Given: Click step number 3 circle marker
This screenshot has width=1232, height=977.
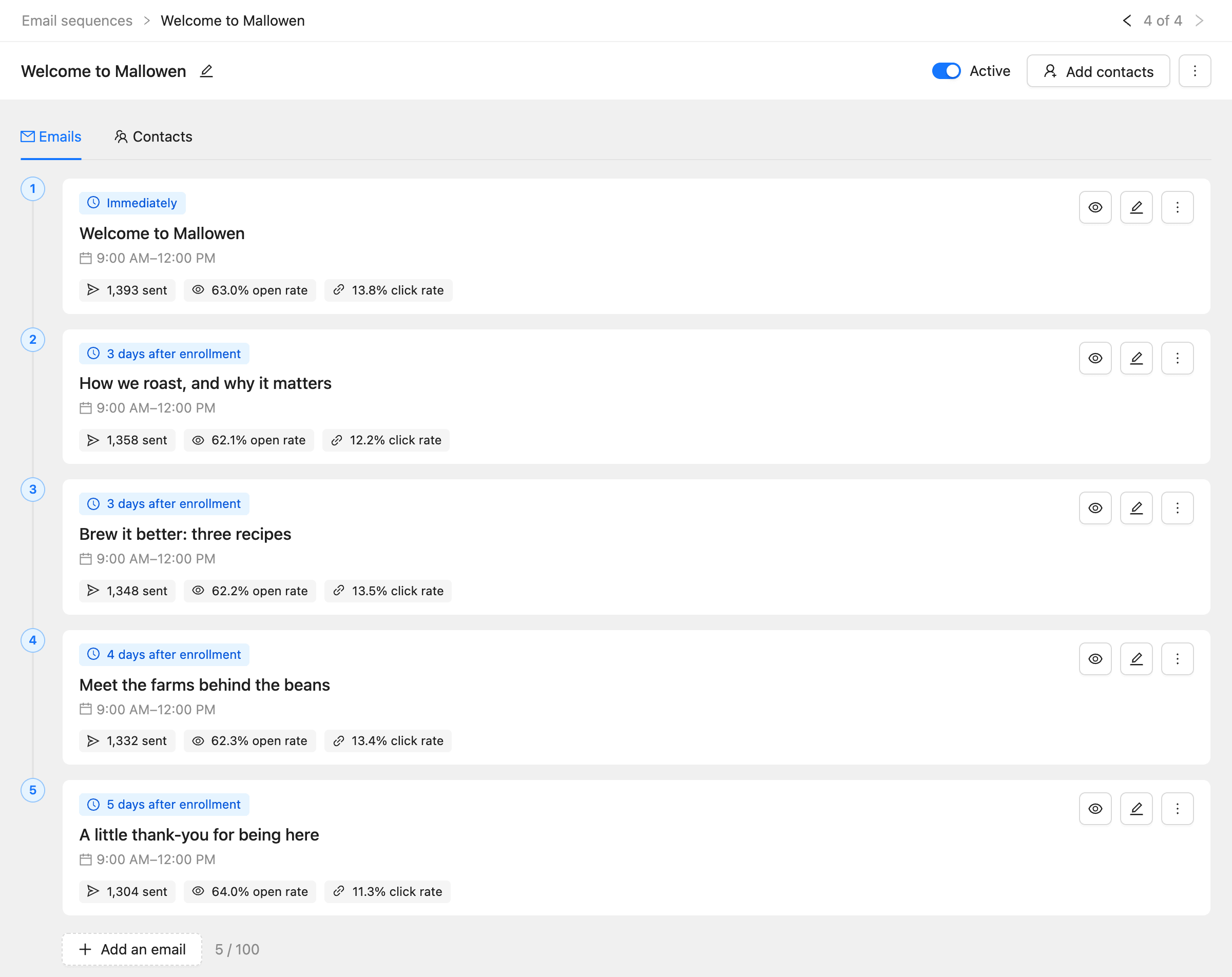Looking at the screenshot, I should coord(32,489).
